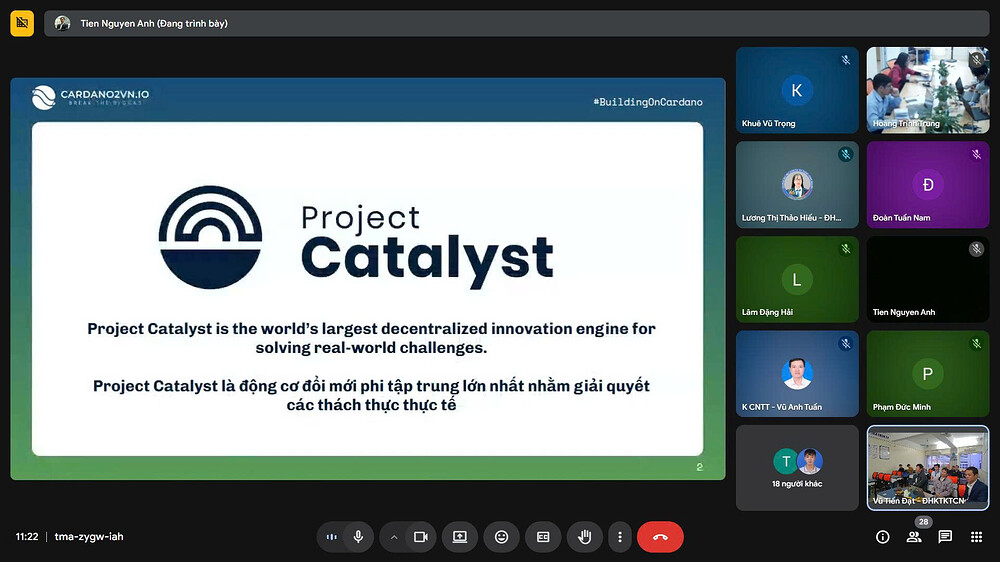Click muted mic icon on Đoàn Tuấn Nam
The image size is (1000, 562).
click(976, 154)
